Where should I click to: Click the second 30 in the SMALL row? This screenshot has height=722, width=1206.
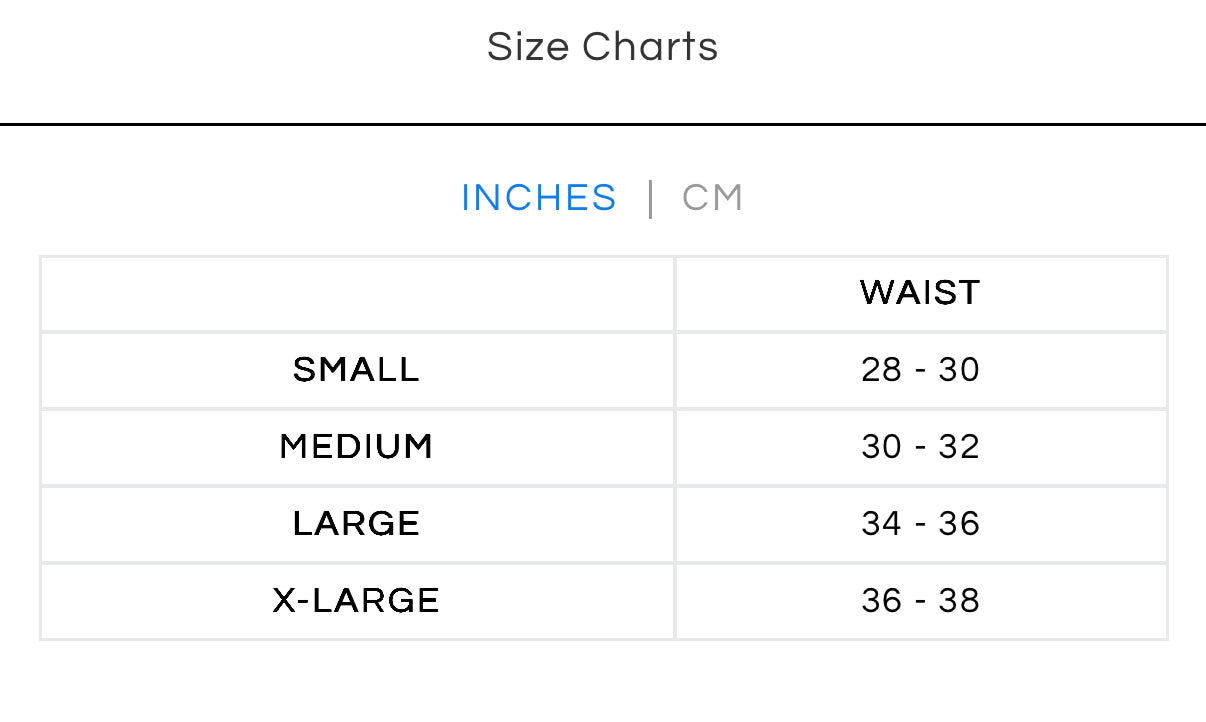(959, 370)
